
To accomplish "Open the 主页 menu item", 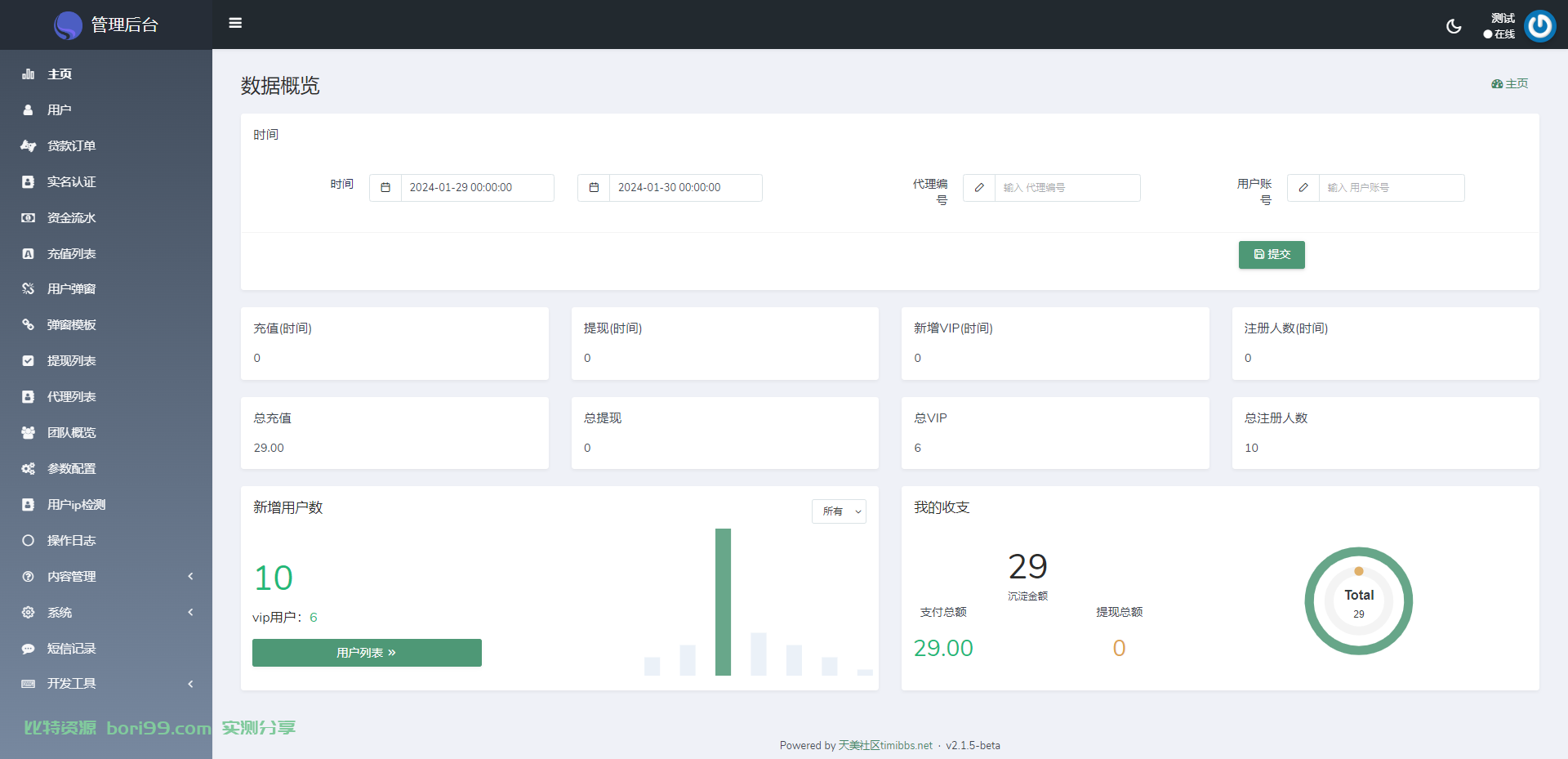I will (x=106, y=74).
